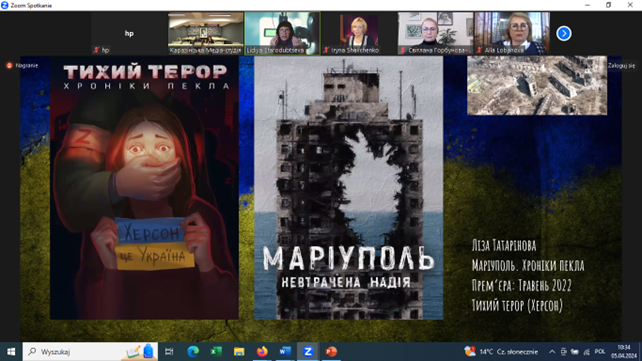Click the Wyszukaj search box
This screenshot has height=361, width=642.
point(90,352)
